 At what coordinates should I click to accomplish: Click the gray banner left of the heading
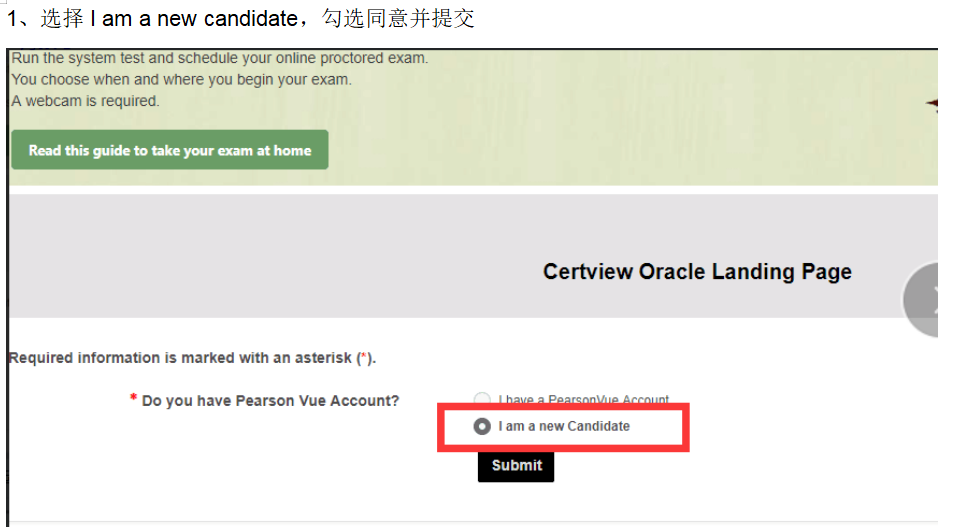pos(250,260)
